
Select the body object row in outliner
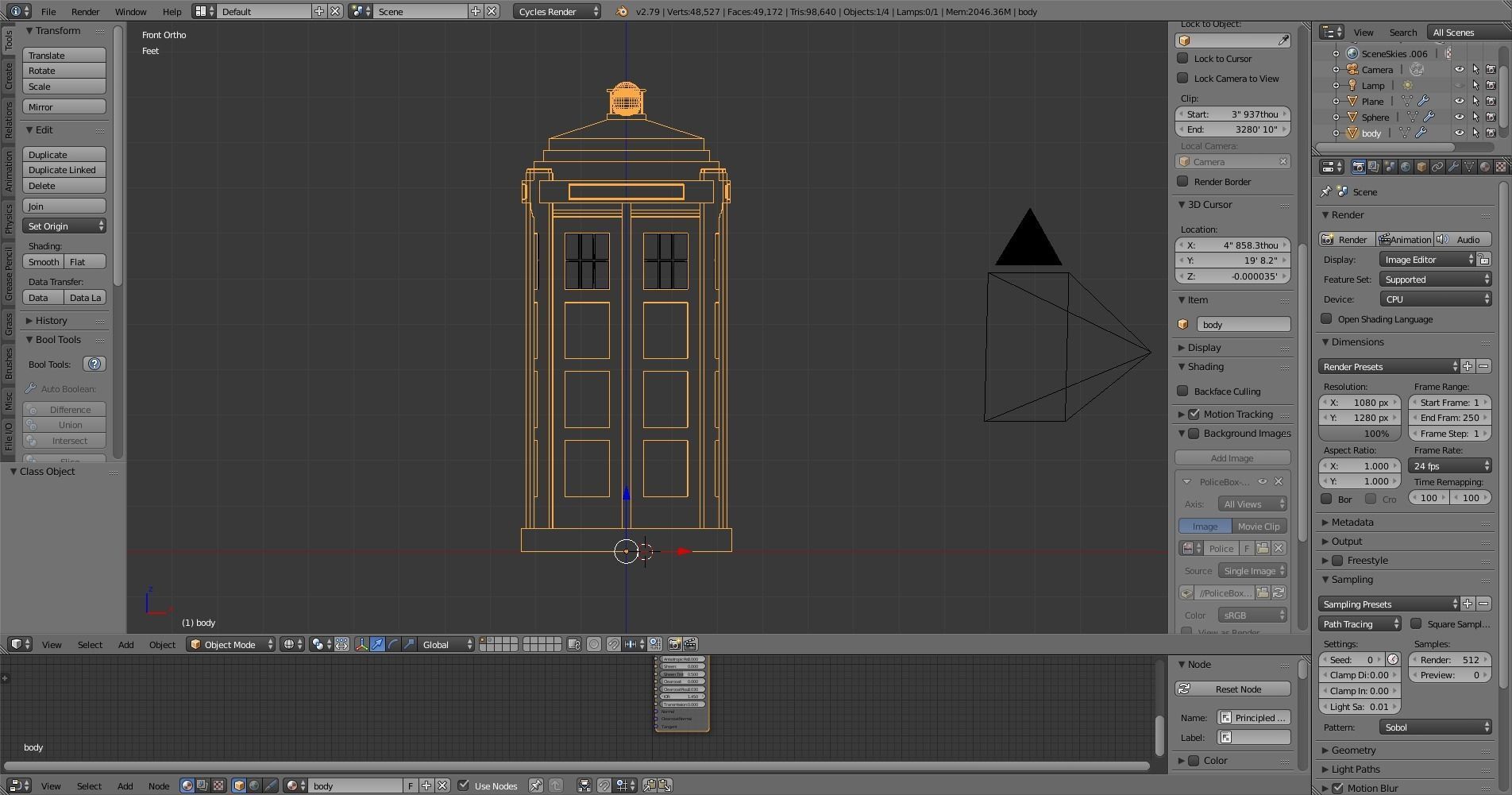pos(1371,133)
